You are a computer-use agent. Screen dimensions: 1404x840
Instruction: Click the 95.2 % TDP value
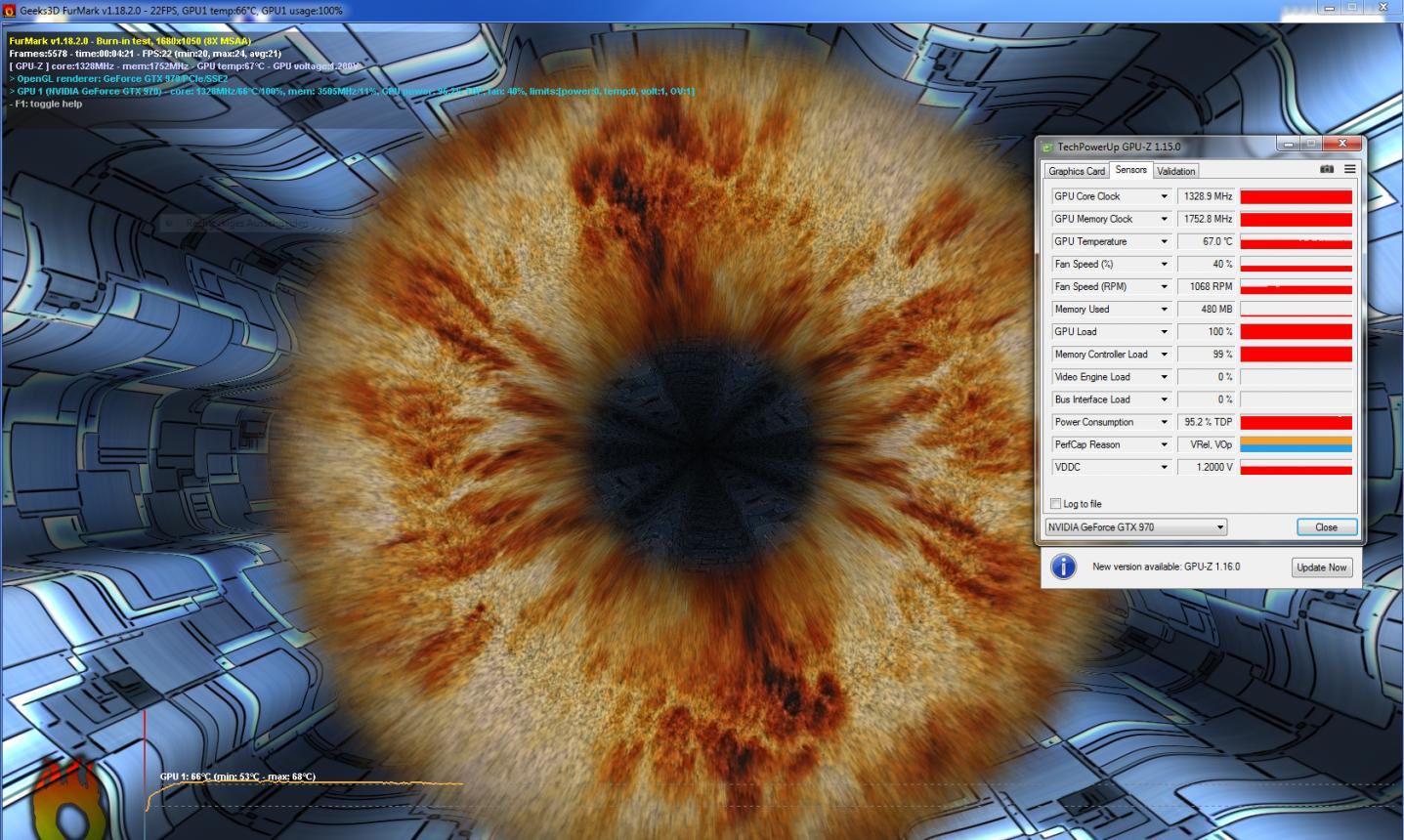(x=1207, y=422)
